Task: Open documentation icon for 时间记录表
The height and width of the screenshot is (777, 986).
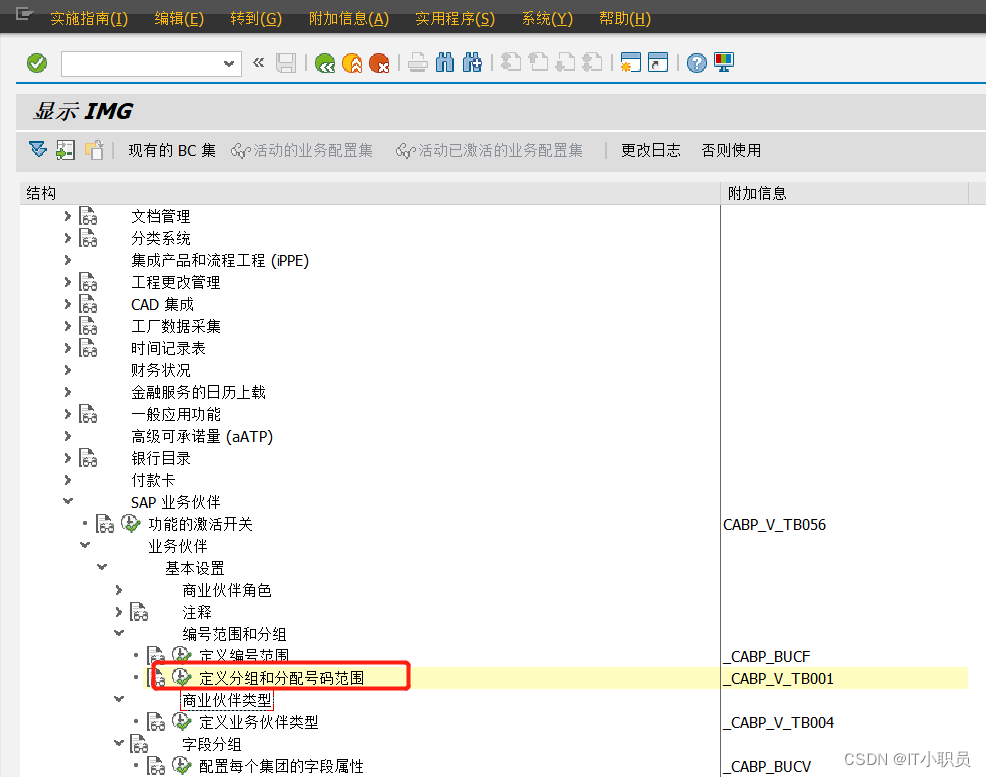Action: (x=88, y=348)
